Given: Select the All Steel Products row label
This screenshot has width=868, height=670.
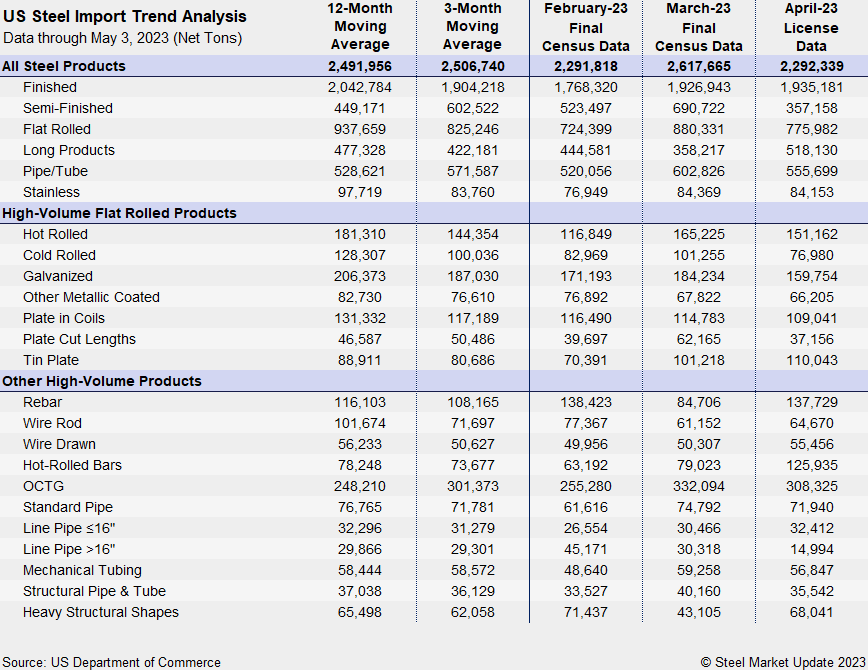Looking at the screenshot, I should click(x=64, y=66).
